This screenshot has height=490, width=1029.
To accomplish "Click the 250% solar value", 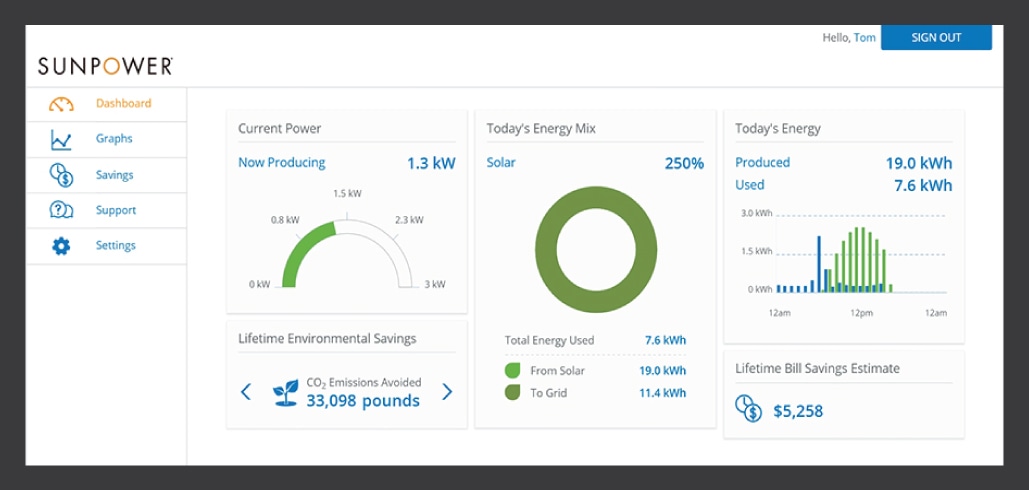I will (684, 163).
